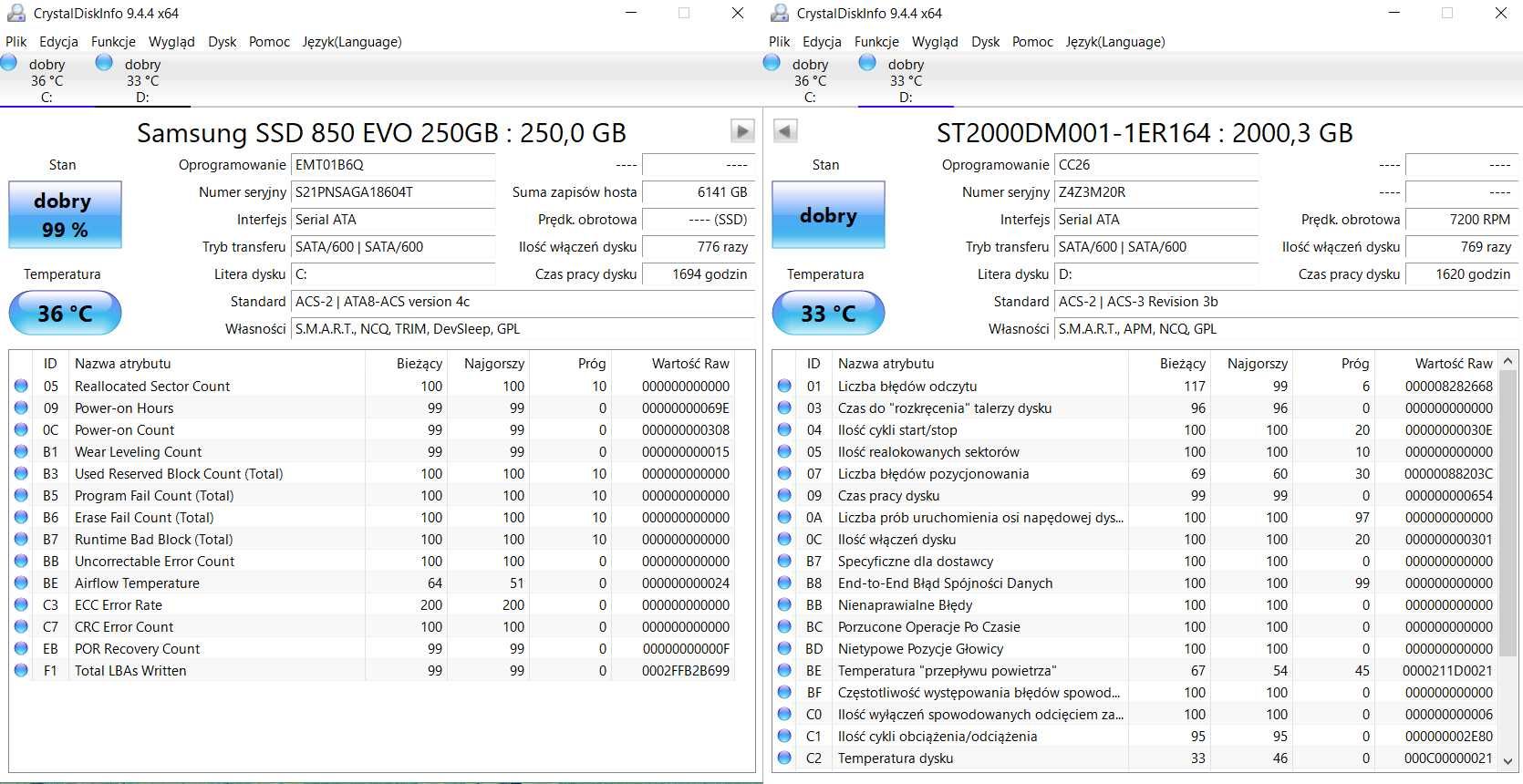The height and width of the screenshot is (784, 1523).
Task: Select disk C: tab in right window
Action: tap(809, 80)
